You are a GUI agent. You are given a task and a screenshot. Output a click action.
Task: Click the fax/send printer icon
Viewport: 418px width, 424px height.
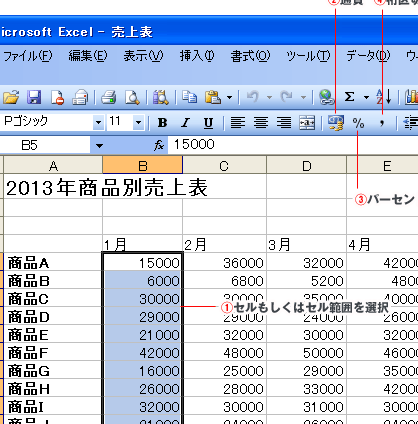click(x=80, y=97)
